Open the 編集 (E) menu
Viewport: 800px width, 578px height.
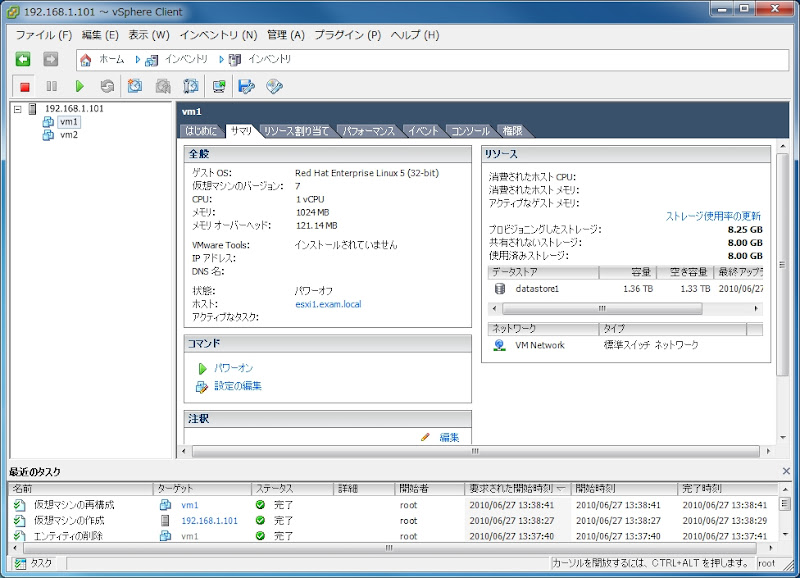point(100,35)
